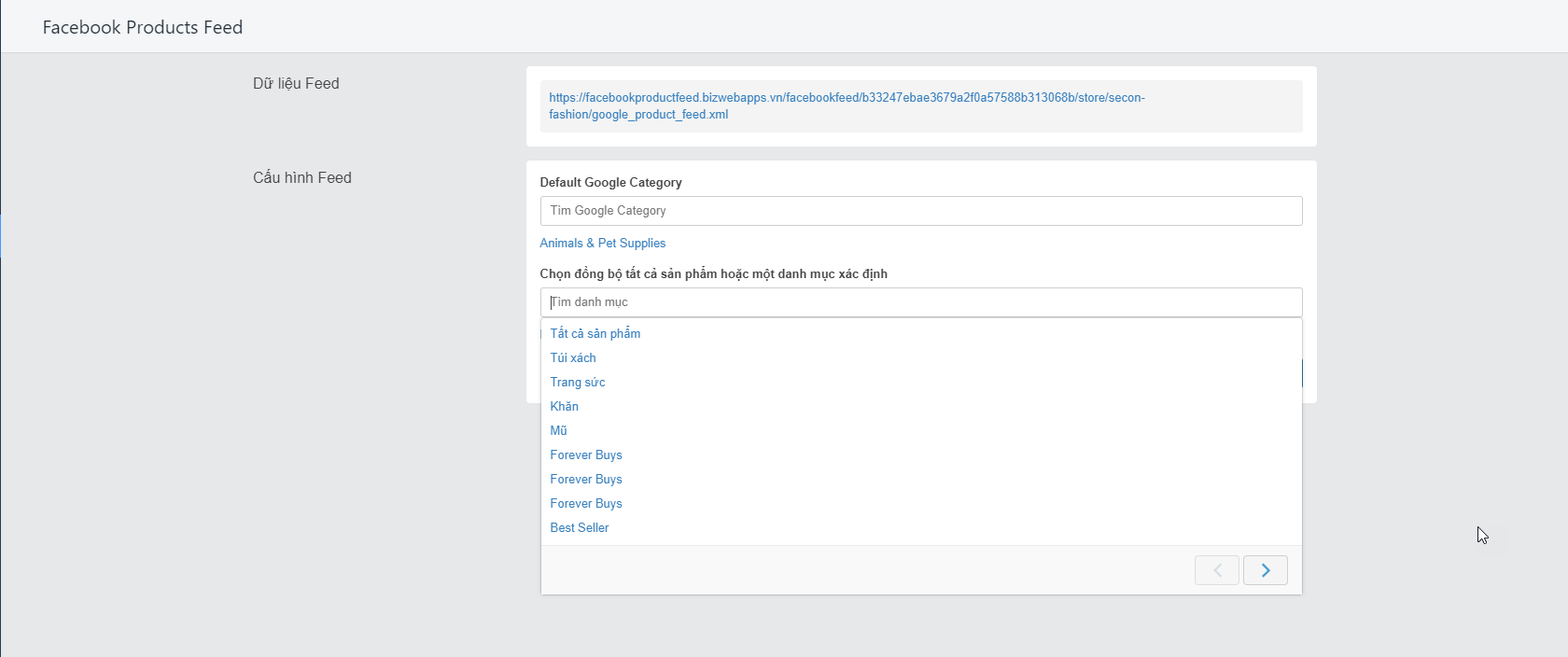Viewport: 1568px width, 657px height.
Task: Choose the Trang sức category
Action: (x=578, y=382)
